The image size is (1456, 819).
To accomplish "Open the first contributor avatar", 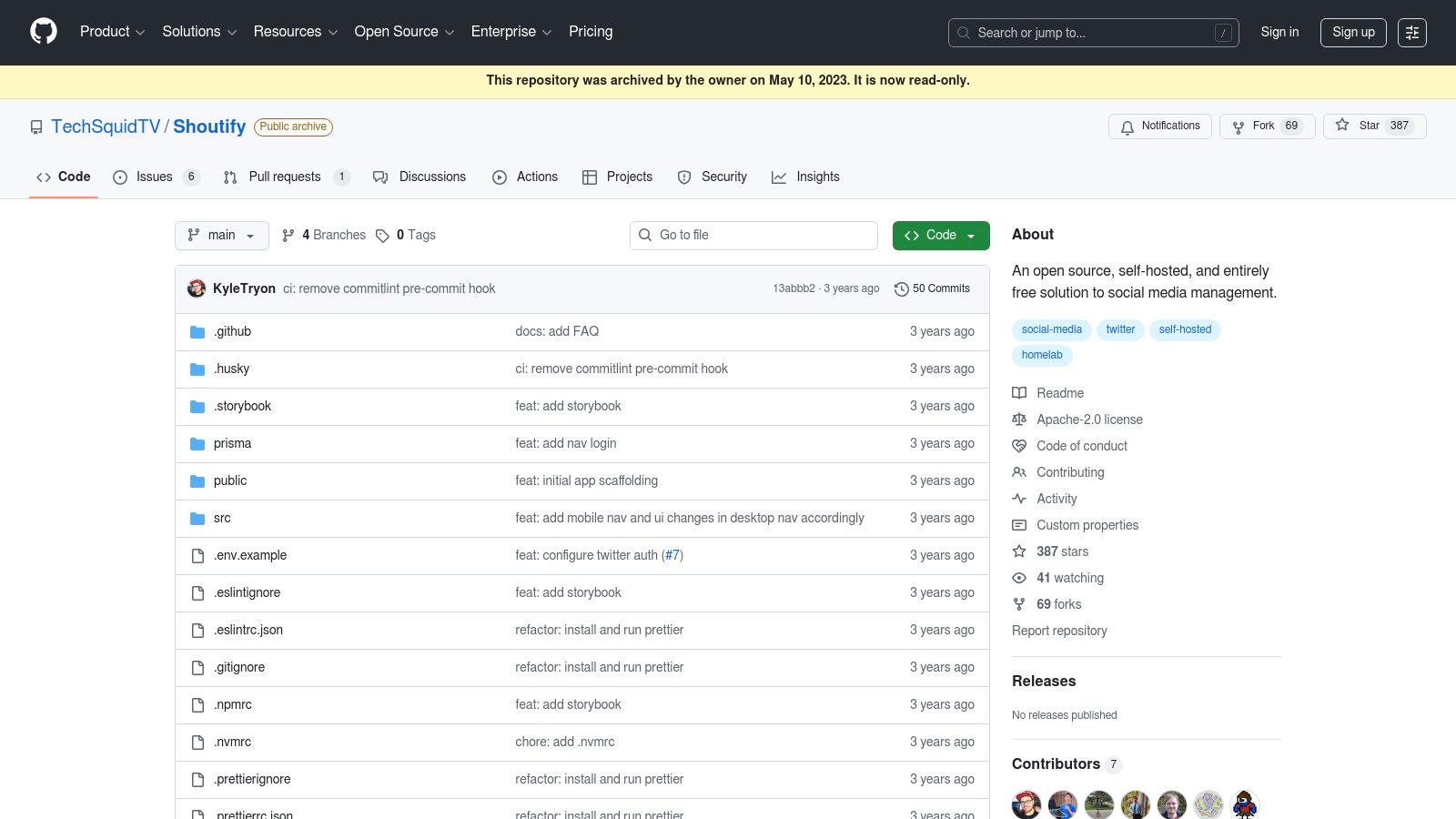I will (x=1026, y=804).
